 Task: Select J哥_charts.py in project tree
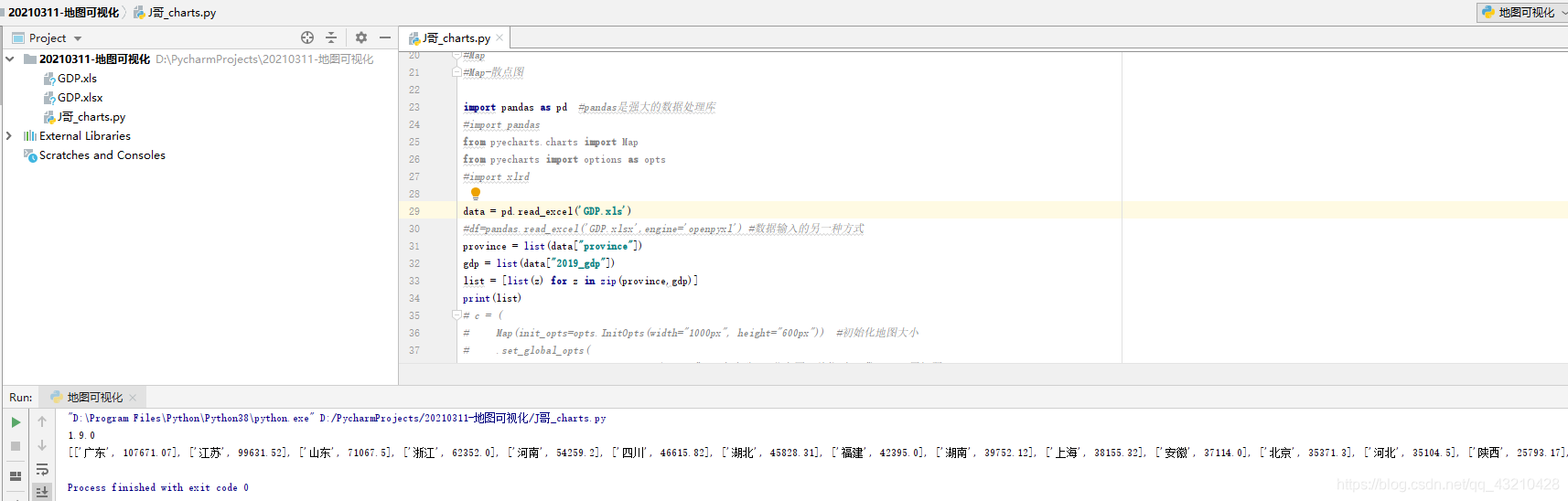pos(91,117)
